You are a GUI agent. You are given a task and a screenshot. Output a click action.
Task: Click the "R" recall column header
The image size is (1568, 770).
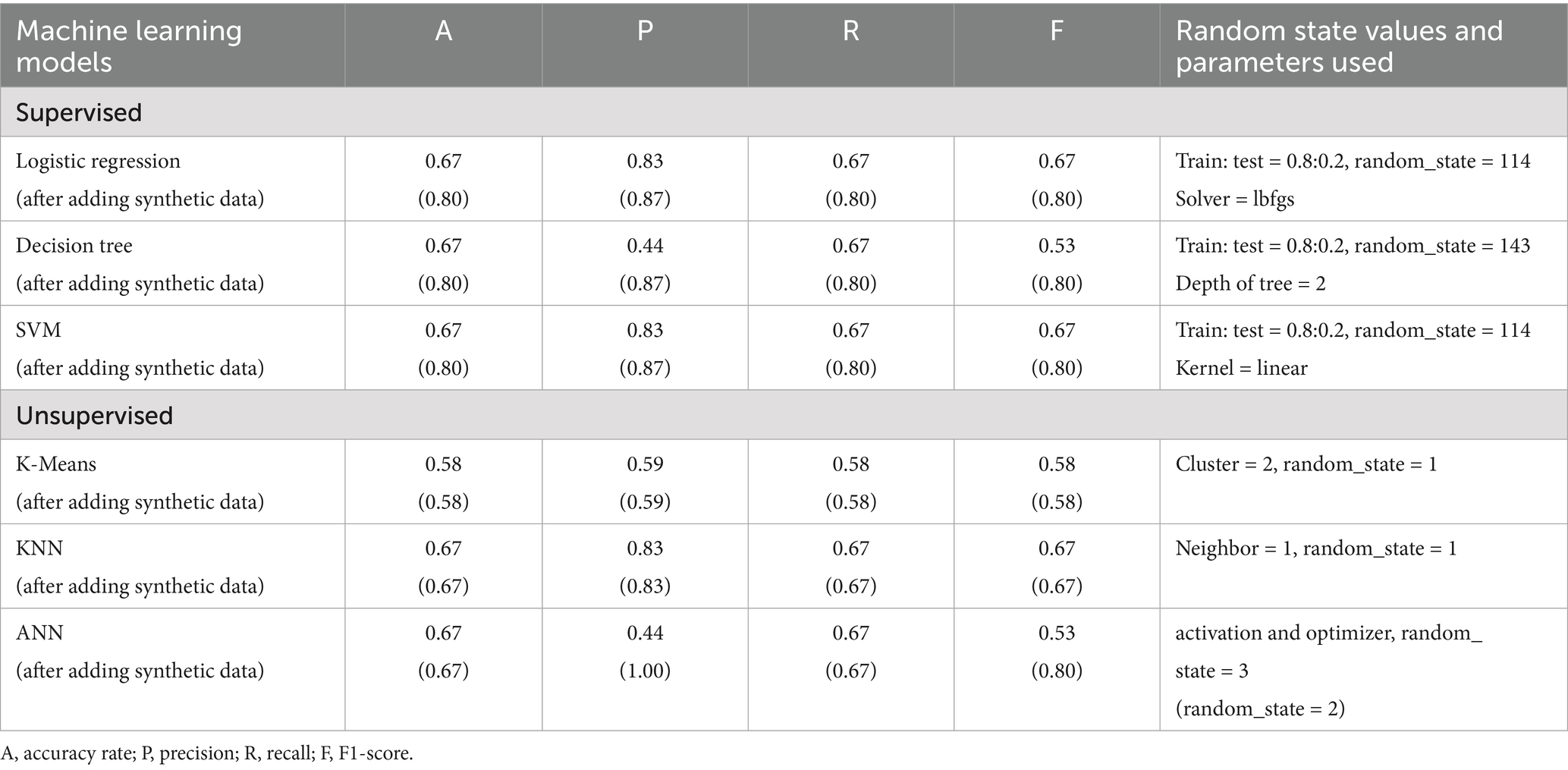[851, 31]
